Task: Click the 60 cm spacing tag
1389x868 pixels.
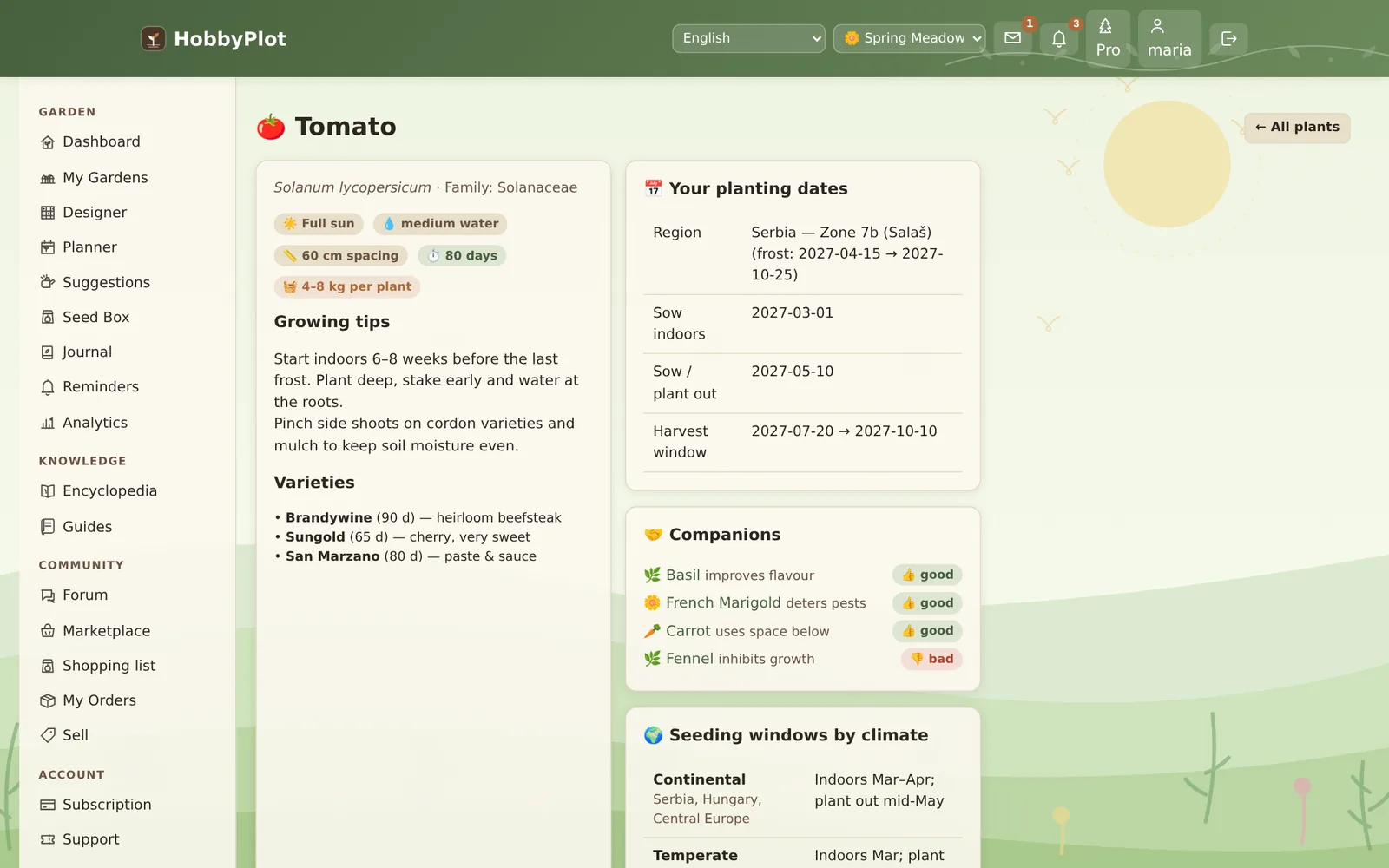Action: pos(340,255)
